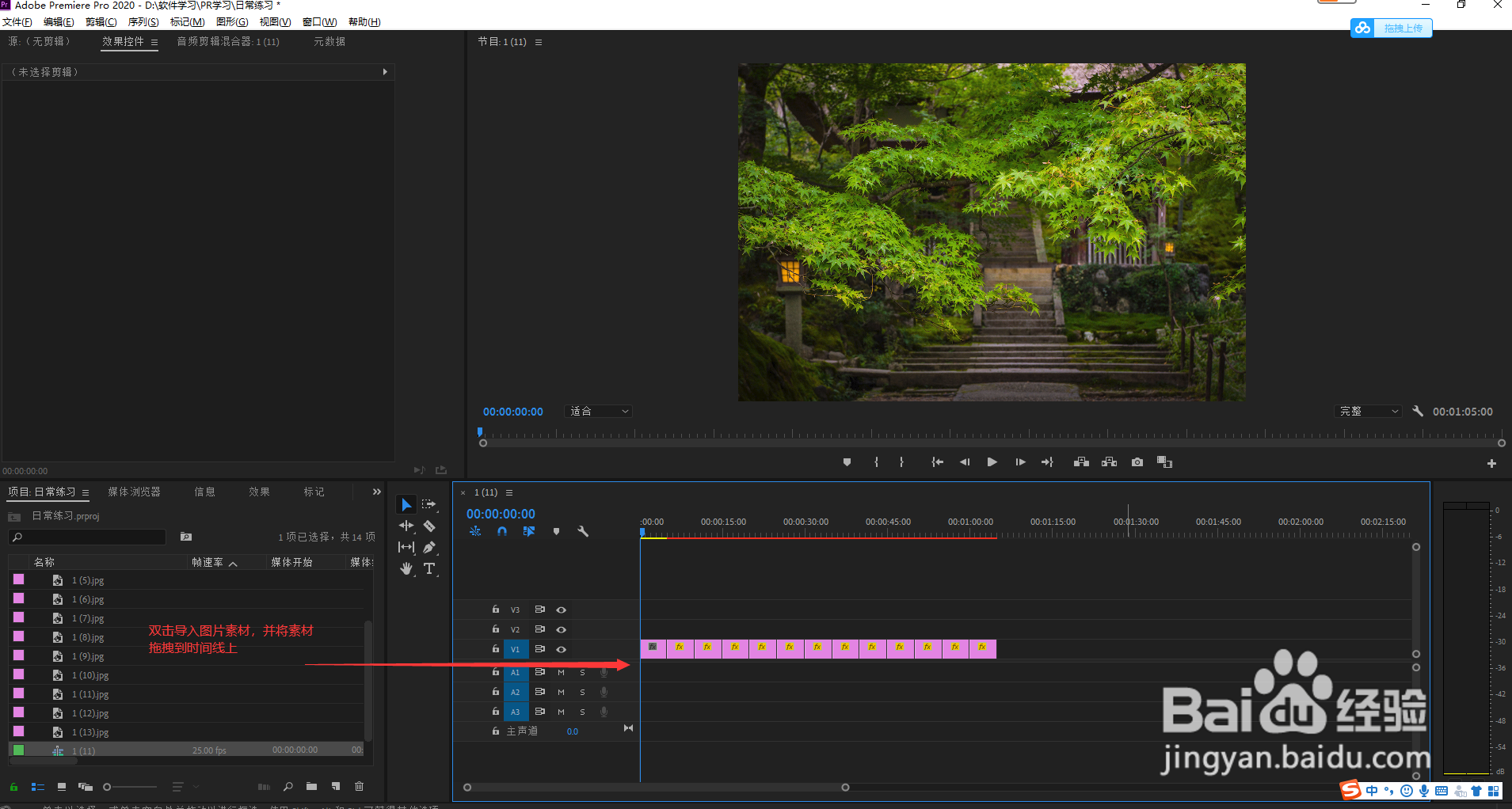Delete selected item with trash icon
Image resolution: width=1512 pixels, height=809 pixels.
360,787
